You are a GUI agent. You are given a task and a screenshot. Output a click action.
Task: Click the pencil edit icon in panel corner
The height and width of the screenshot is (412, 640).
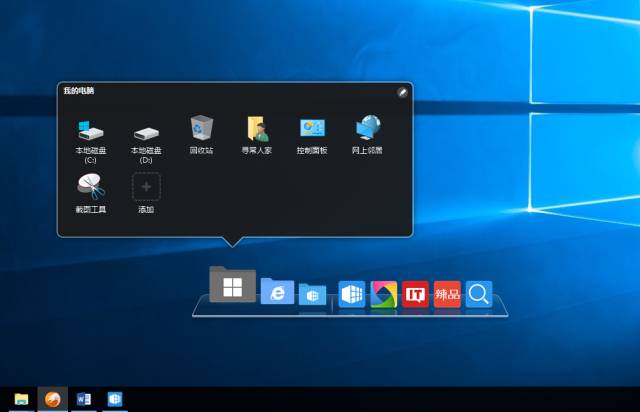402,92
